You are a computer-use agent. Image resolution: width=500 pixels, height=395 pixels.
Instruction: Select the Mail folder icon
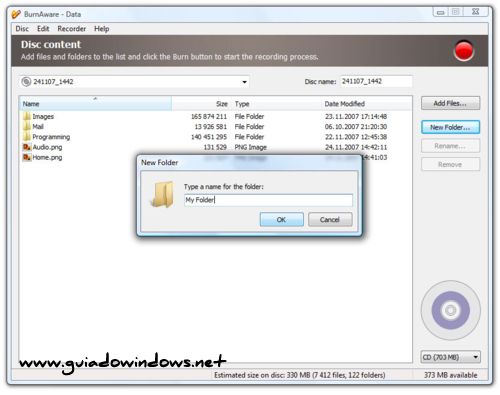27,126
